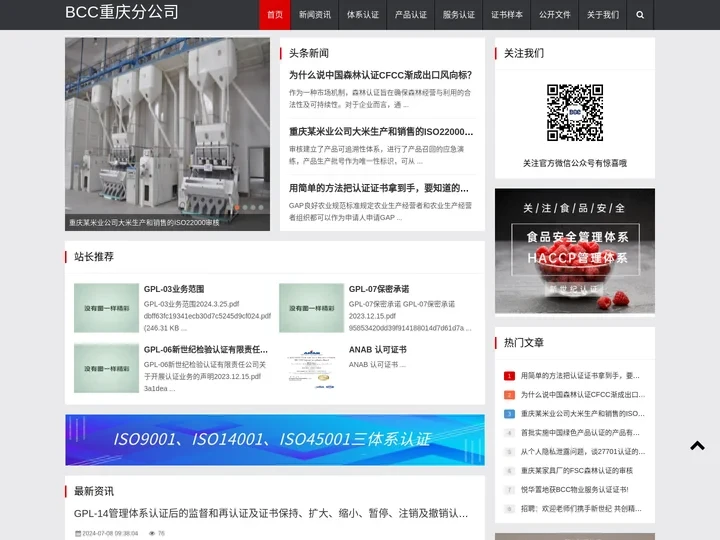720x540 pixels.
Task: Click the GPL-03业务范围 thumbnail image
Action: (x=106, y=308)
